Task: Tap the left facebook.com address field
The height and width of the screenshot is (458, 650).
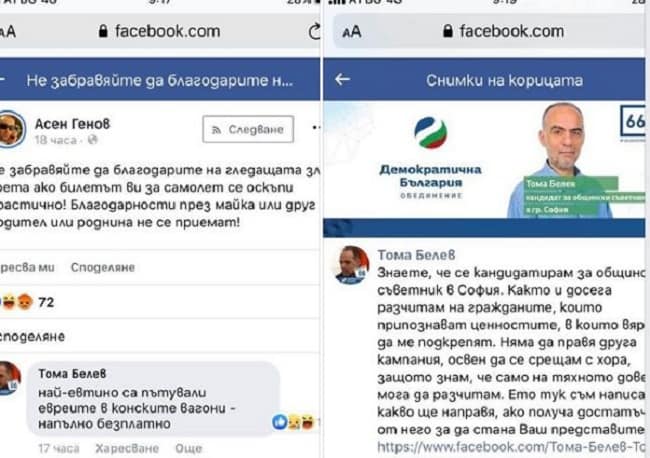Action: click(160, 31)
